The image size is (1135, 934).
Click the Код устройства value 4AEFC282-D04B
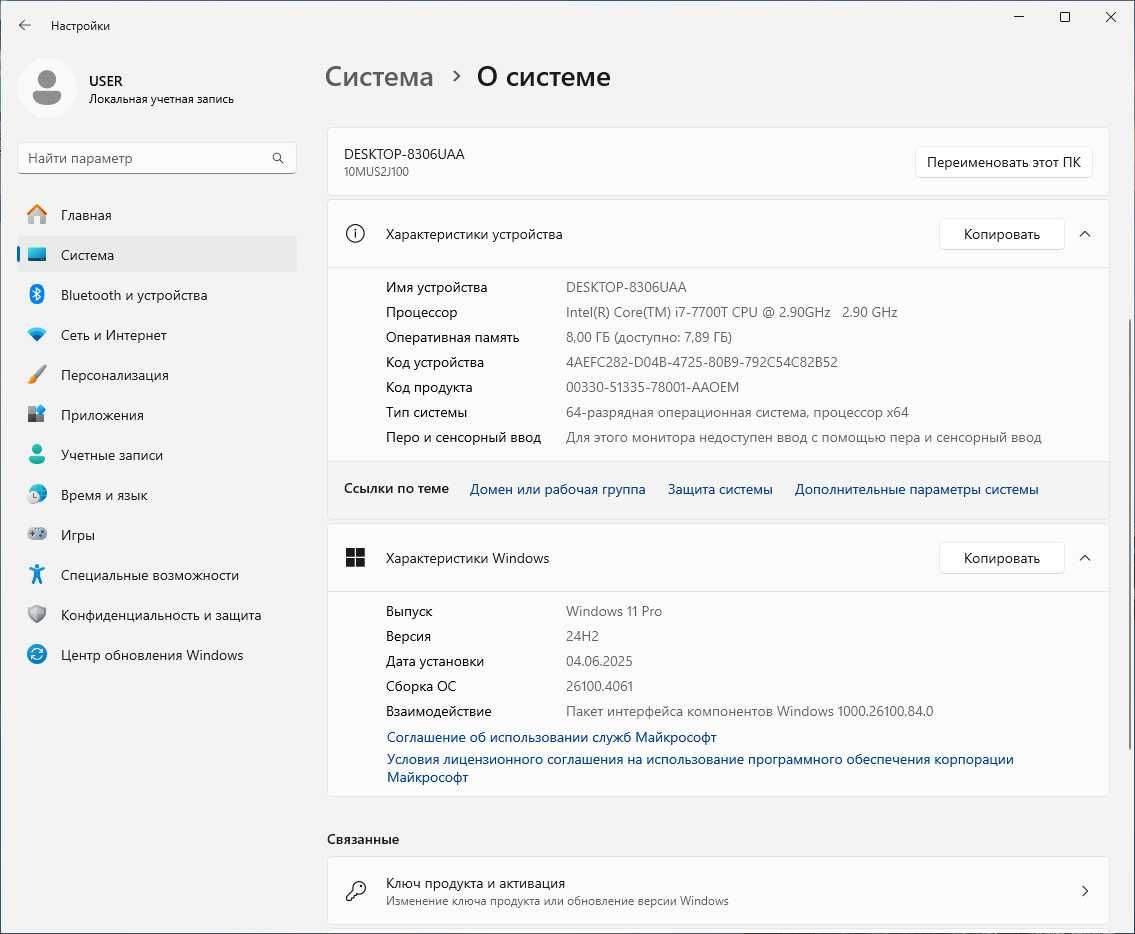[x=701, y=362]
